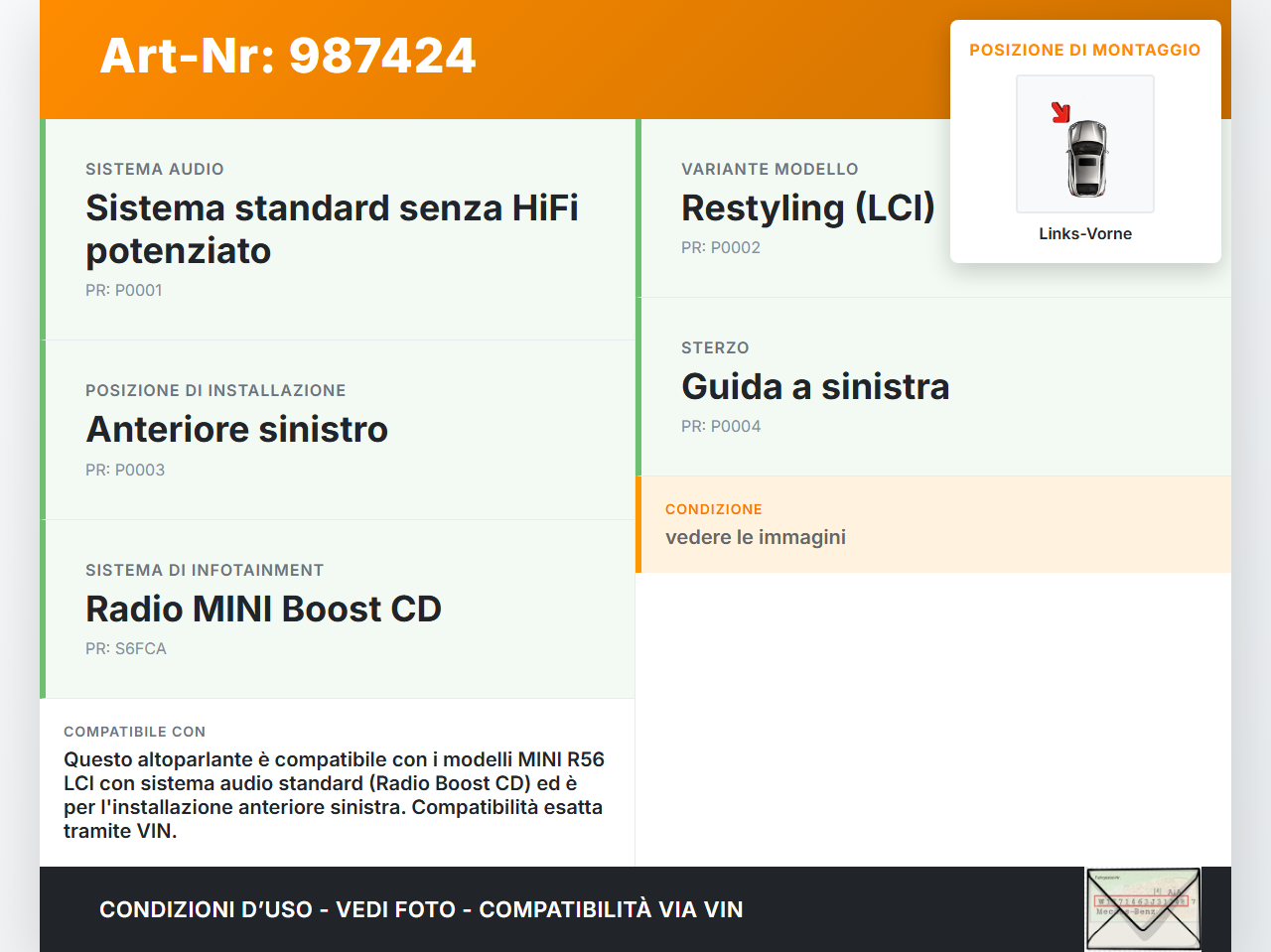Screen dimensions: 1271x952
Task: Click the PR: P0002 code
Action: (x=721, y=248)
